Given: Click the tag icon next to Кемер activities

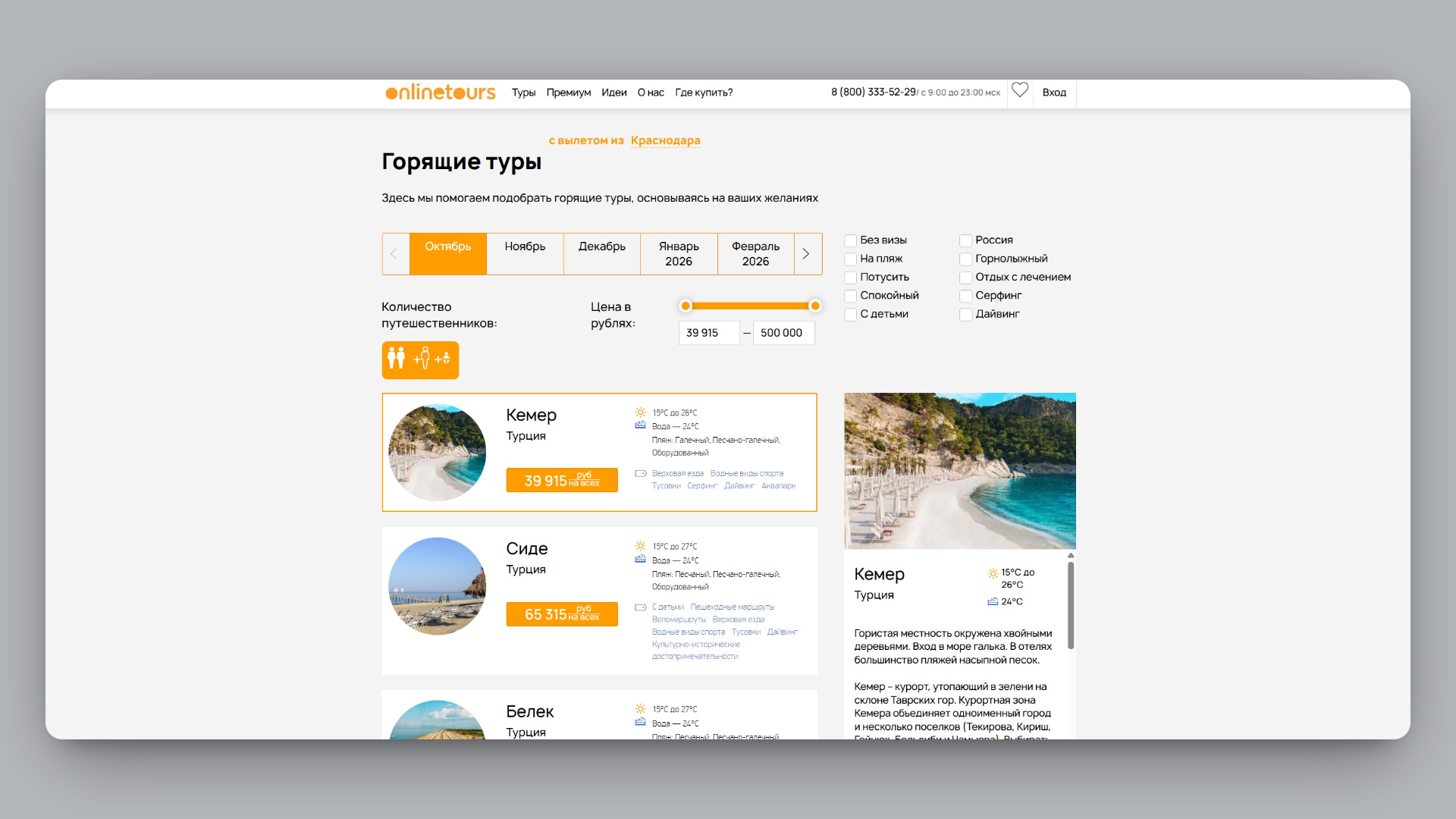Looking at the screenshot, I should click(639, 472).
